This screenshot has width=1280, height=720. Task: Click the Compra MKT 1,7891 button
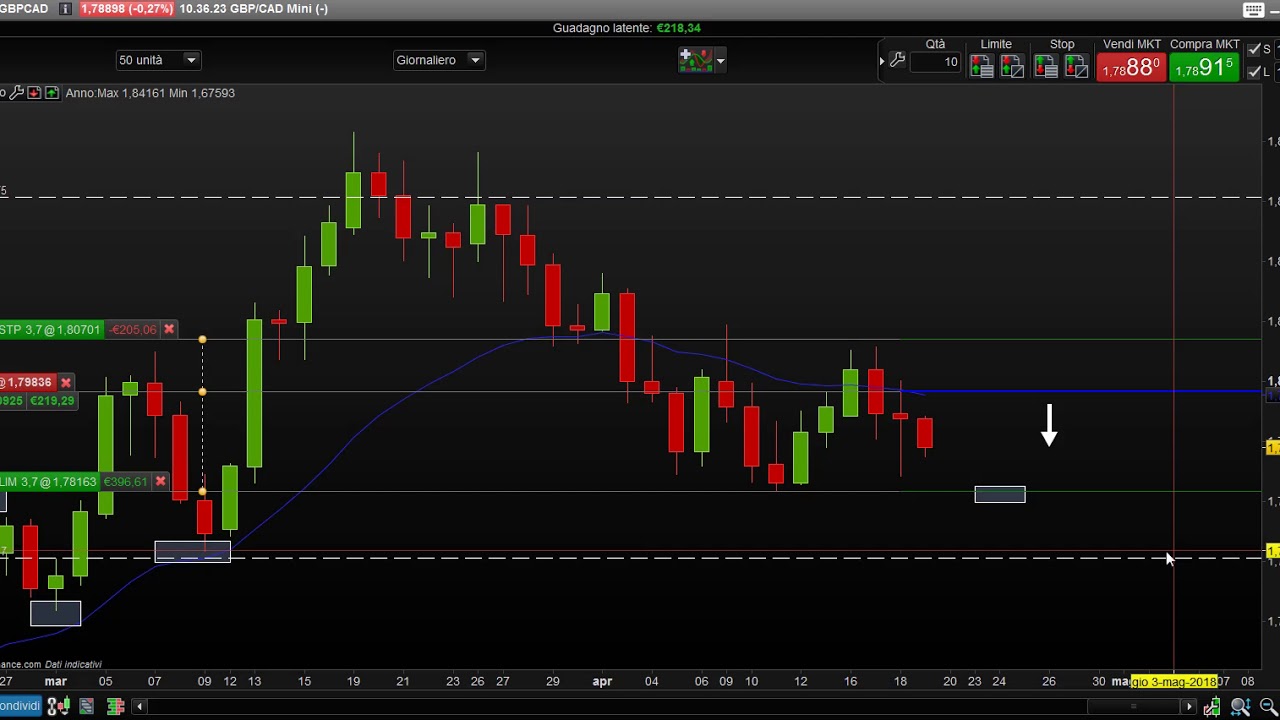coord(1205,67)
